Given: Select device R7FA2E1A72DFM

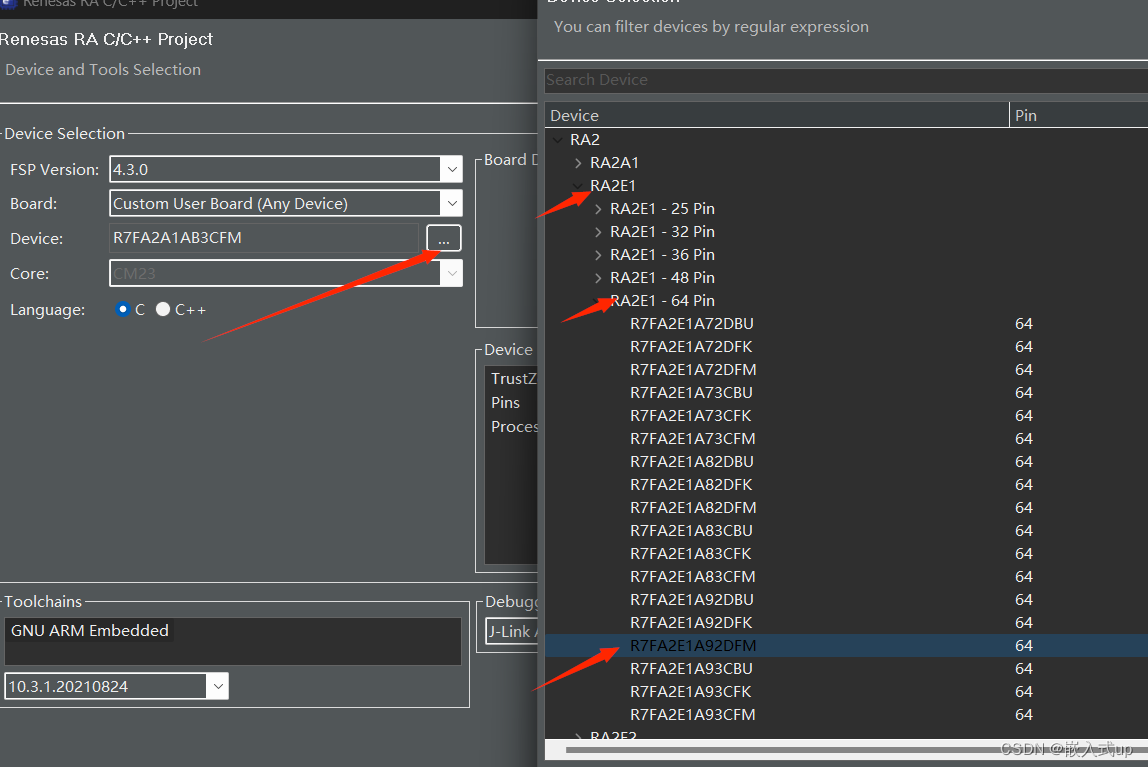Looking at the screenshot, I should tap(693, 370).
